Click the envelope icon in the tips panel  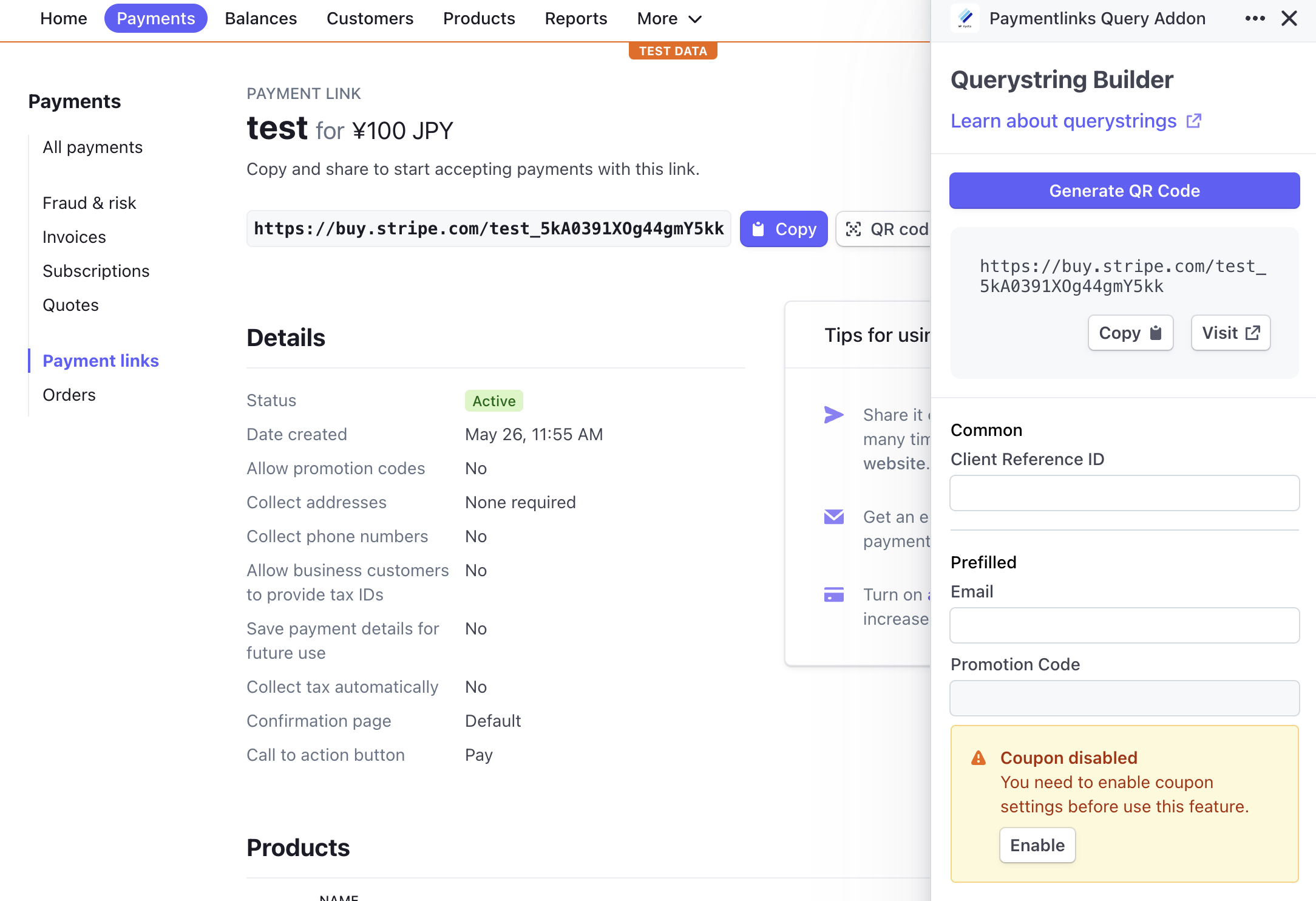tap(834, 517)
